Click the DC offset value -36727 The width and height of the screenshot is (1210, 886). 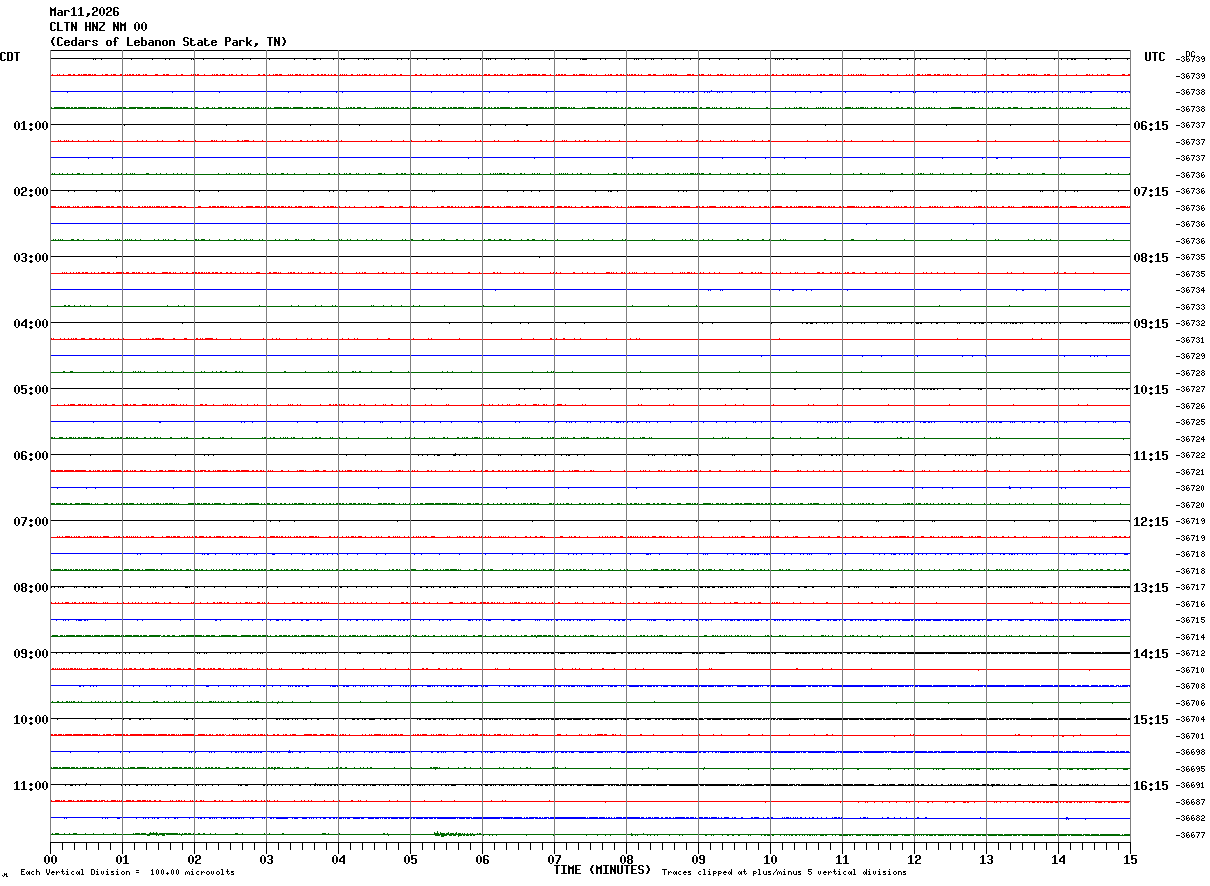pos(1191,390)
